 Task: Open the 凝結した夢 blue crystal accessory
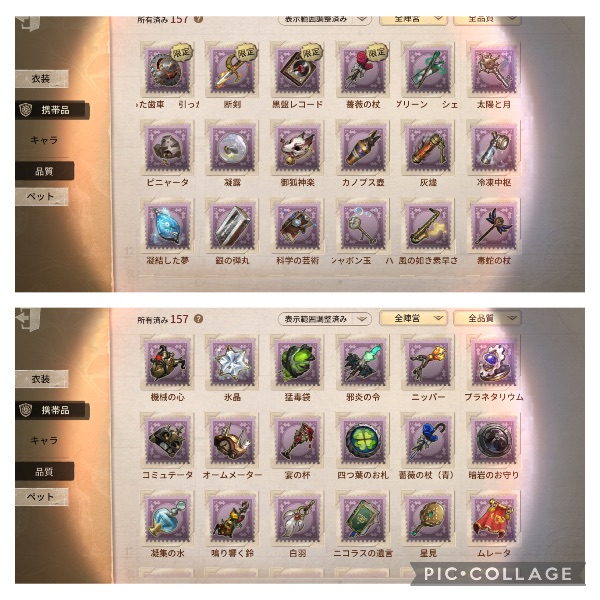tap(167, 227)
